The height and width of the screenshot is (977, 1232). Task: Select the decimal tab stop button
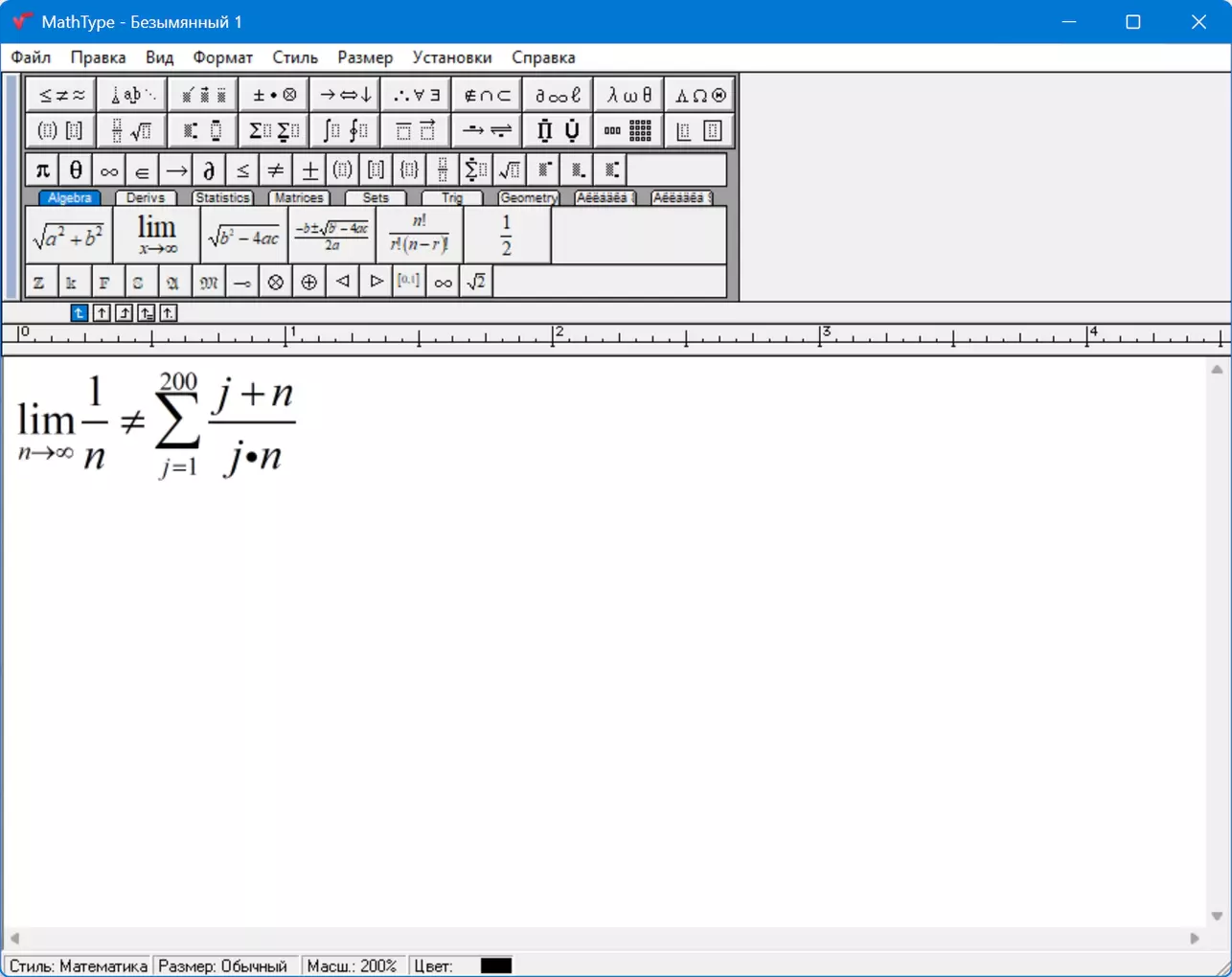pos(168,313)
